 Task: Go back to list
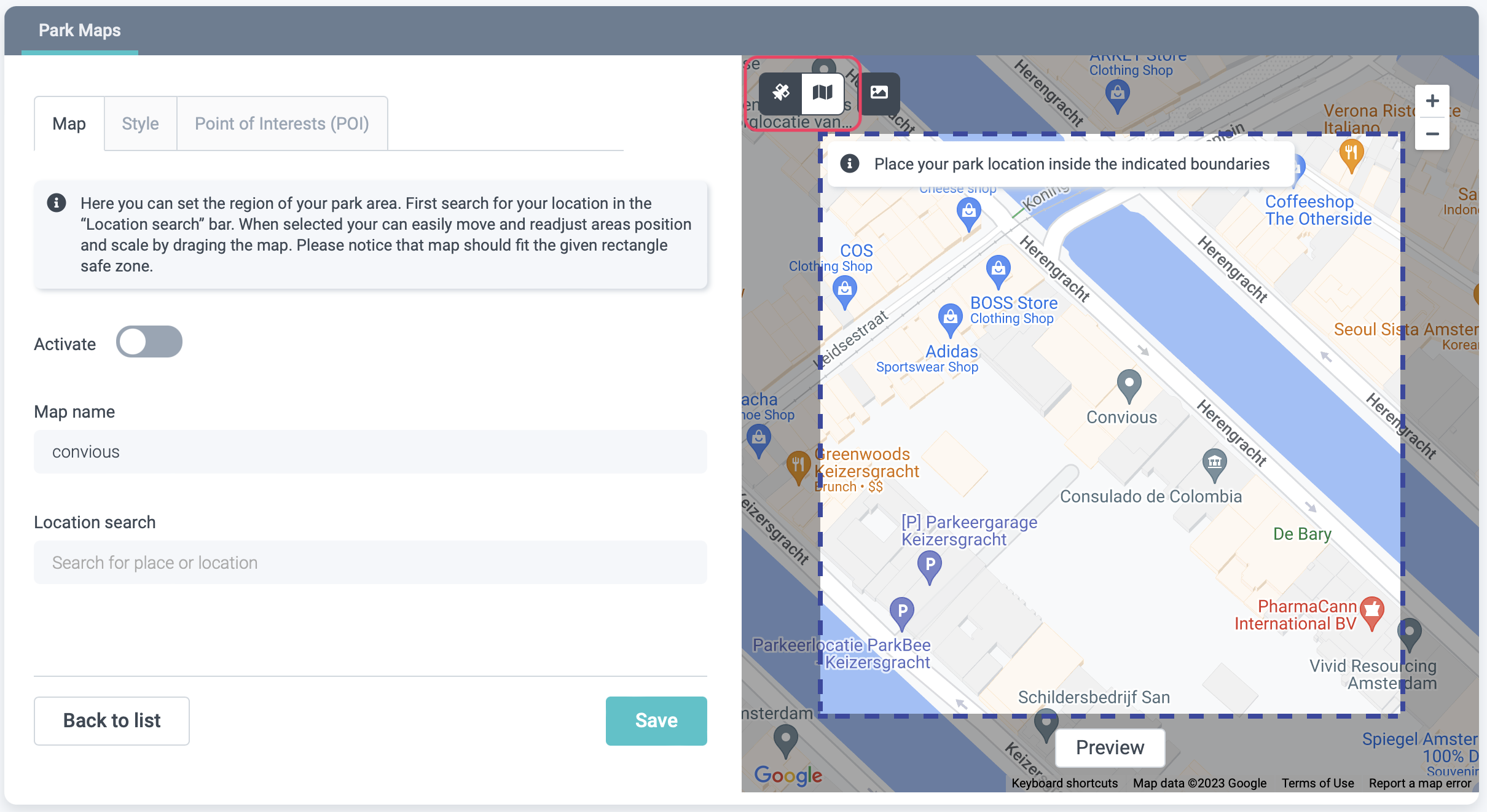112,720
